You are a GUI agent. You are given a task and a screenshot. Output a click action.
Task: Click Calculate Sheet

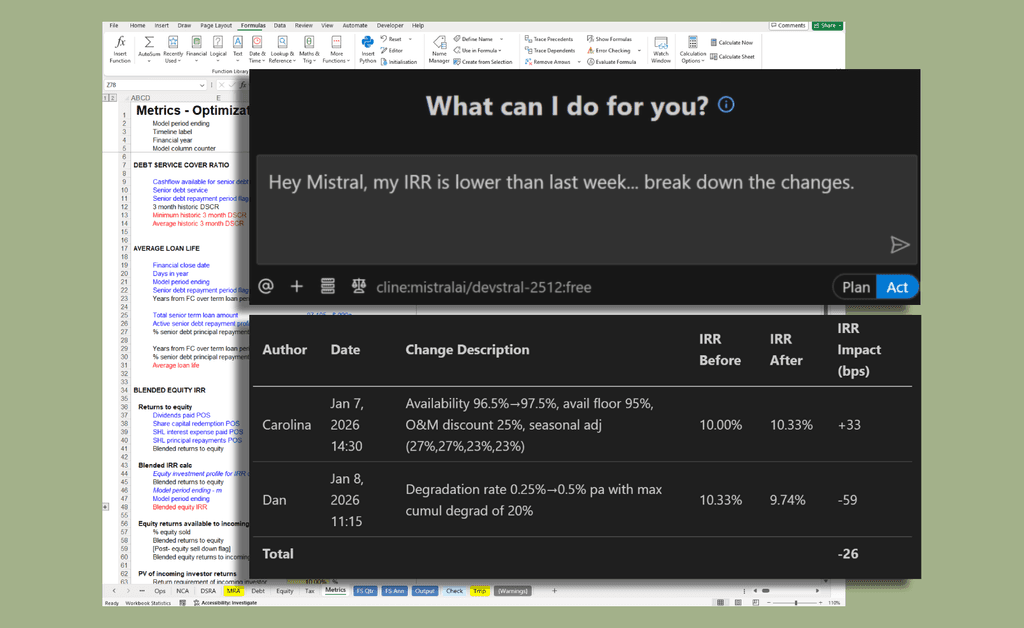coord(732,57)
